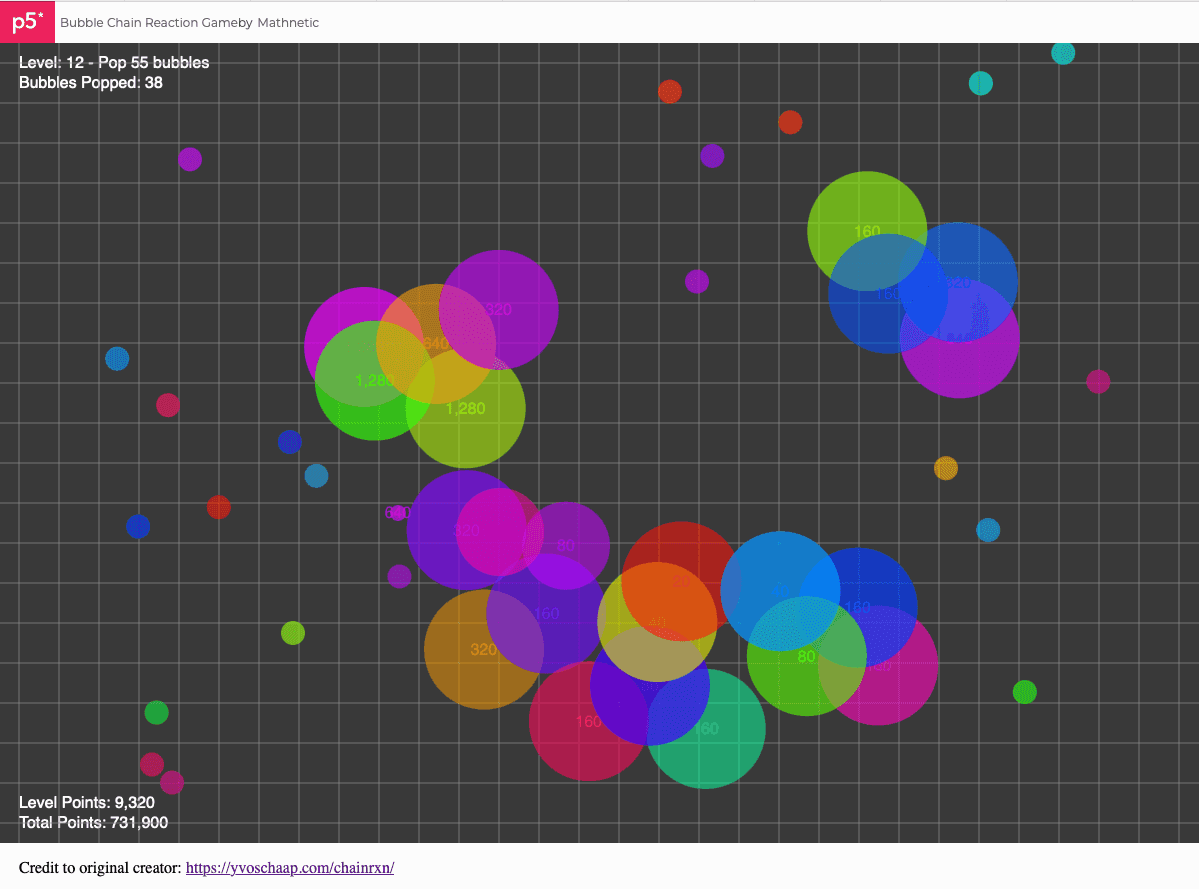Image resolution: width=1199 pixels, height=889 pixels.
Task: Pop the small gold bubble on the right side
Action: point(944,467)
